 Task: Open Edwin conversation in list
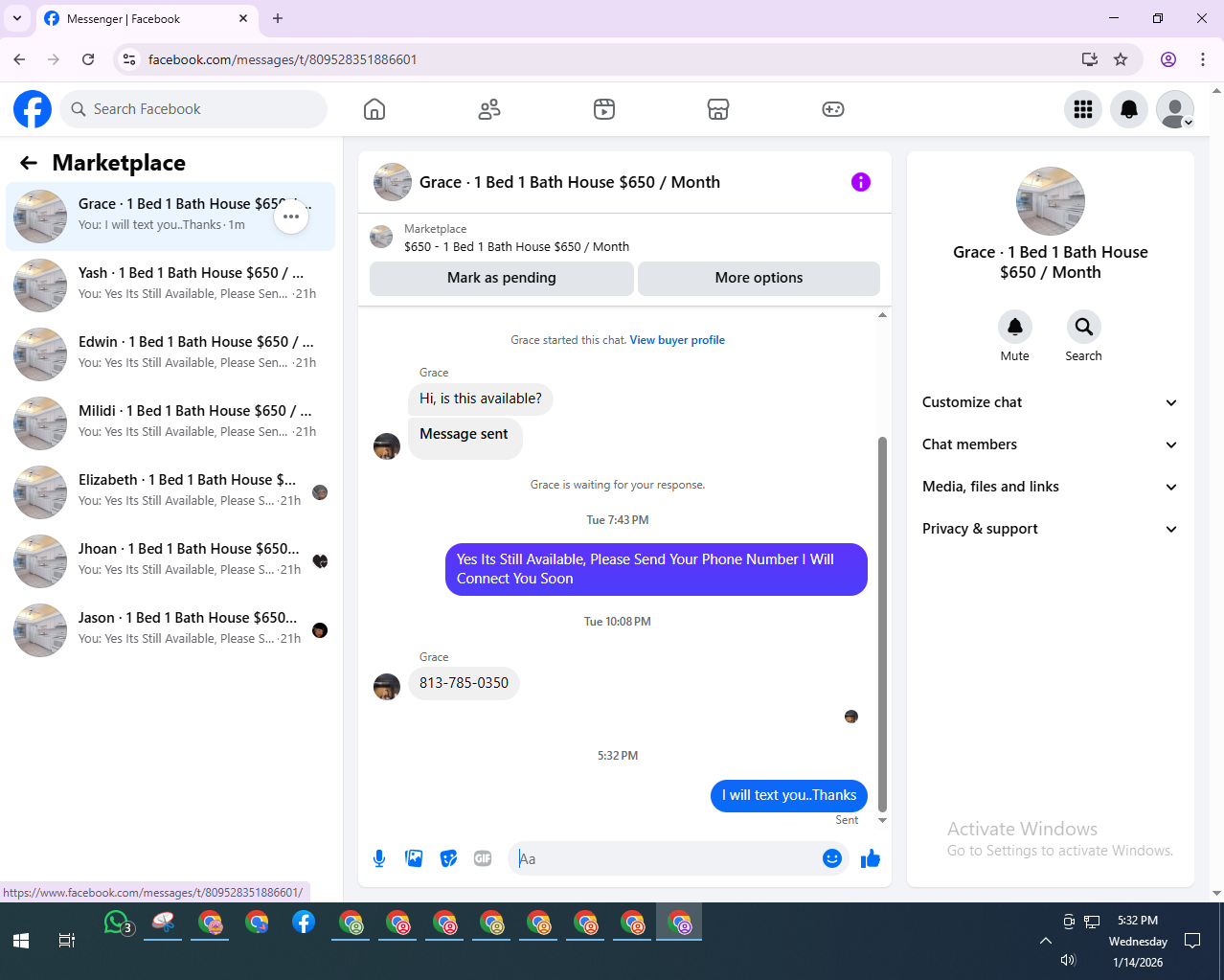[x=170, y=354]
